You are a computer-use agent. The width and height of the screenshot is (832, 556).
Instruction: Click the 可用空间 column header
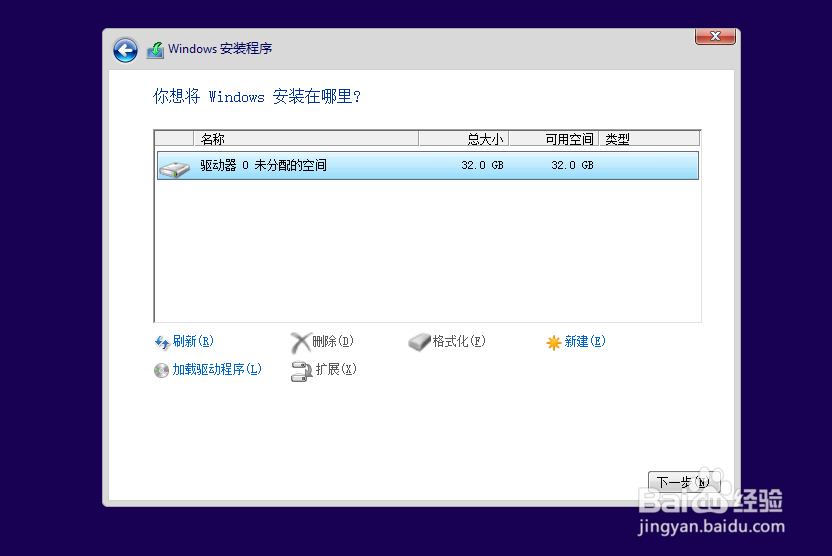click(x=554, y=139)
